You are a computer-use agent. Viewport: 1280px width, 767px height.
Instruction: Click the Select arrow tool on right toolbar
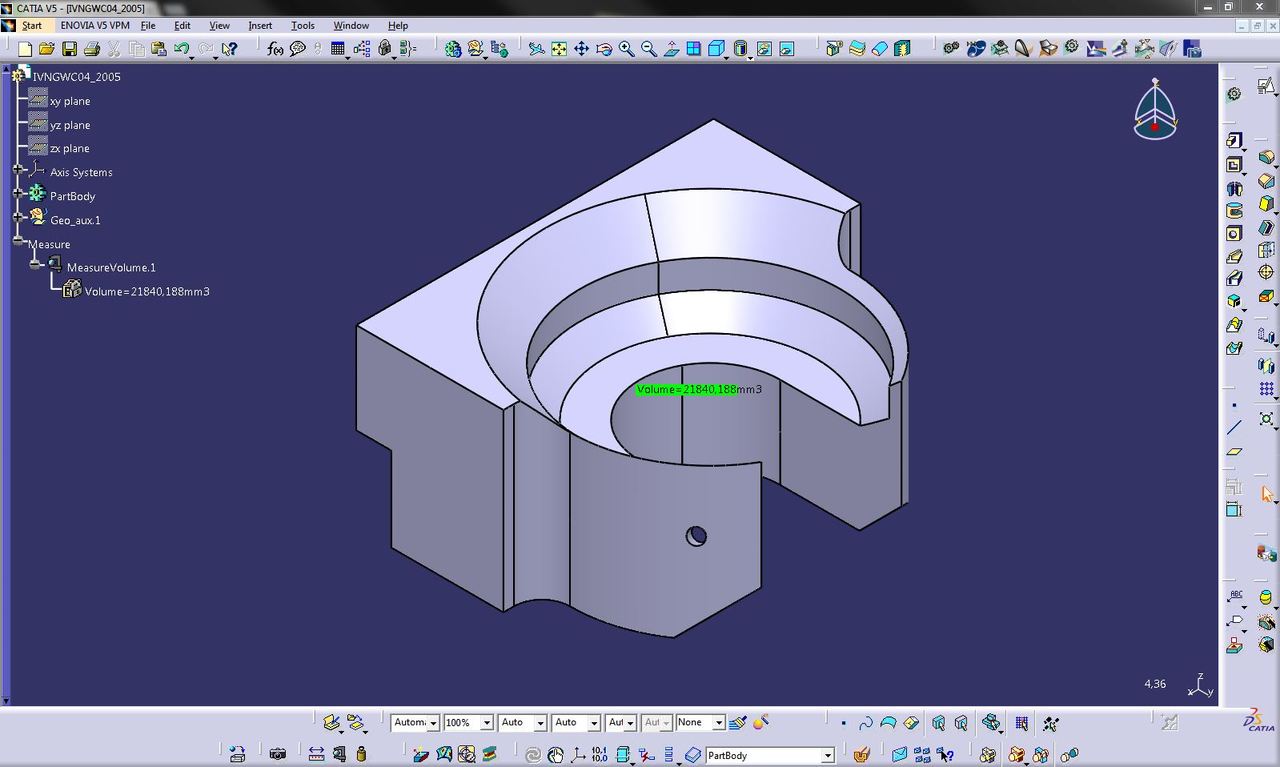(1266, 494)
